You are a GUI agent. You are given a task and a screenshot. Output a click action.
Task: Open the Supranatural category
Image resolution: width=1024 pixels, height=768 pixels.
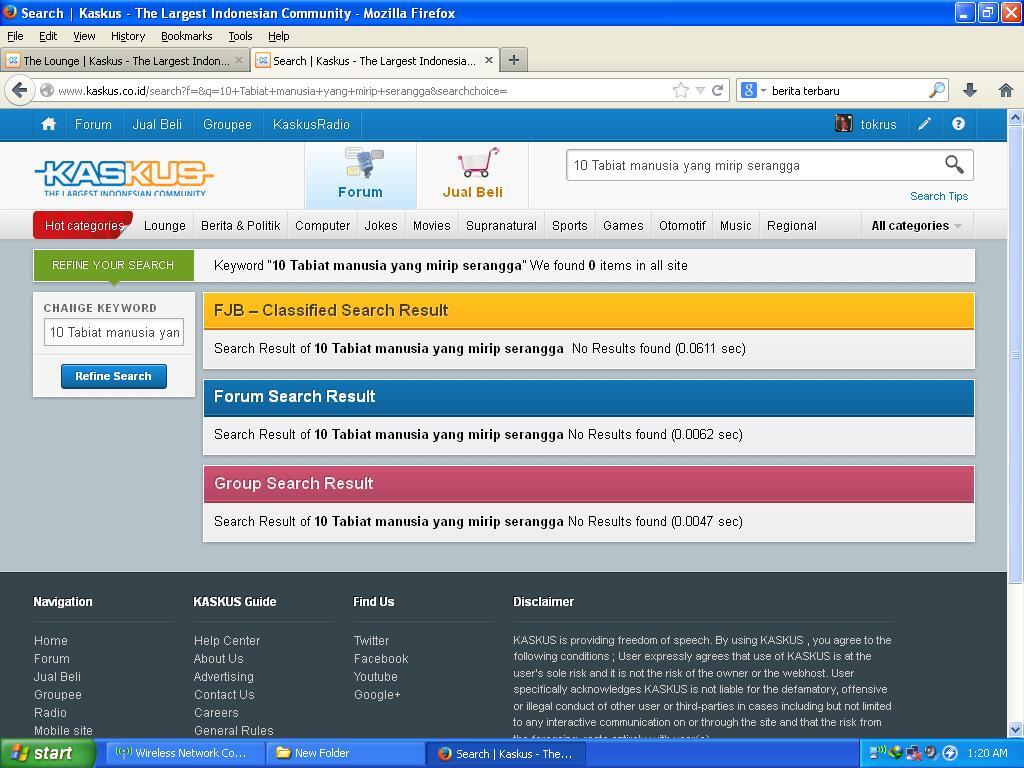click(501, 225)
